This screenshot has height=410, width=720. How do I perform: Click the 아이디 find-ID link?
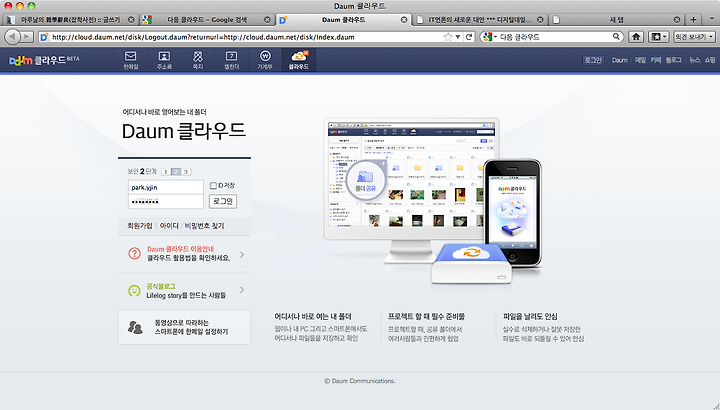(169, 226)
